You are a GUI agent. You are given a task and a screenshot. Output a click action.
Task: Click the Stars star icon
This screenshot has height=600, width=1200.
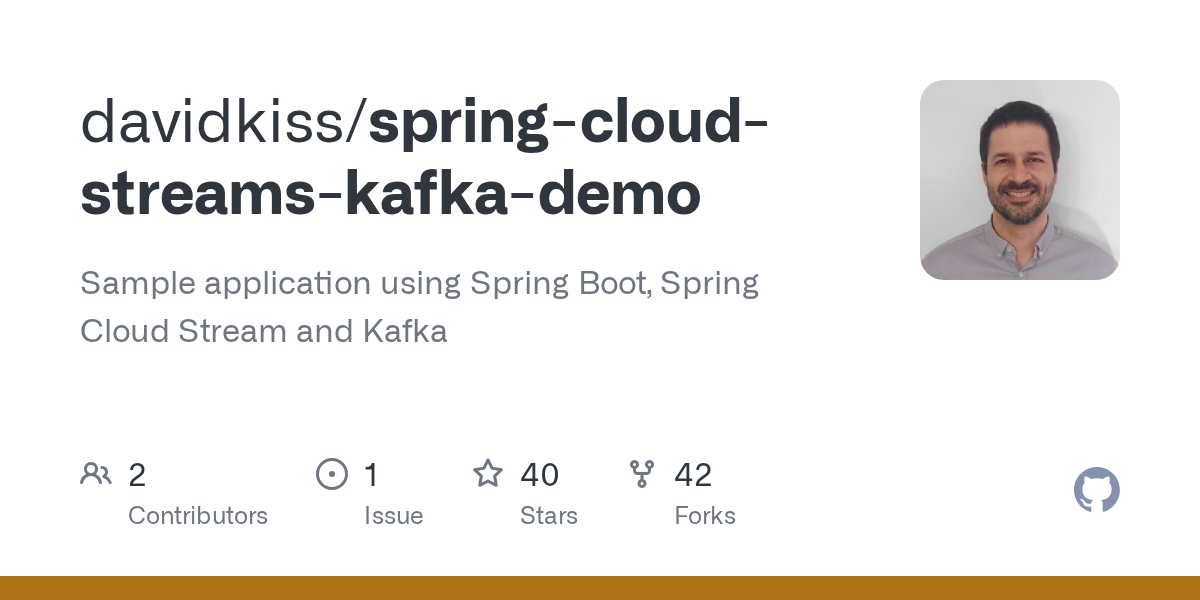(x=488, y=473)
